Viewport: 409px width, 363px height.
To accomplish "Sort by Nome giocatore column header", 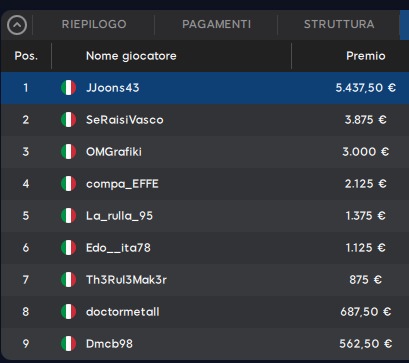I will pyautogui.click(x=131, y=56).
